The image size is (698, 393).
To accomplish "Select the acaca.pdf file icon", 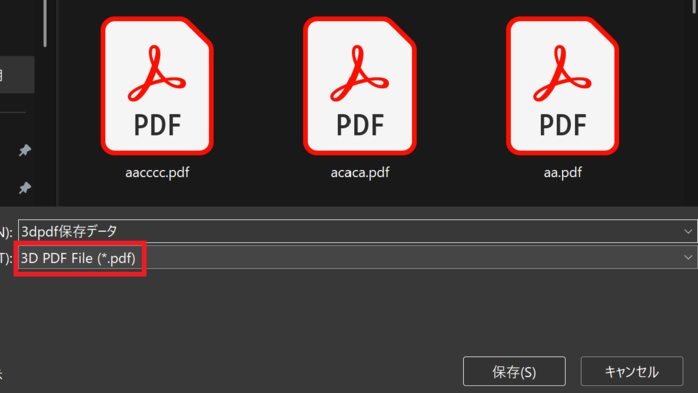I will pos(360,86).
